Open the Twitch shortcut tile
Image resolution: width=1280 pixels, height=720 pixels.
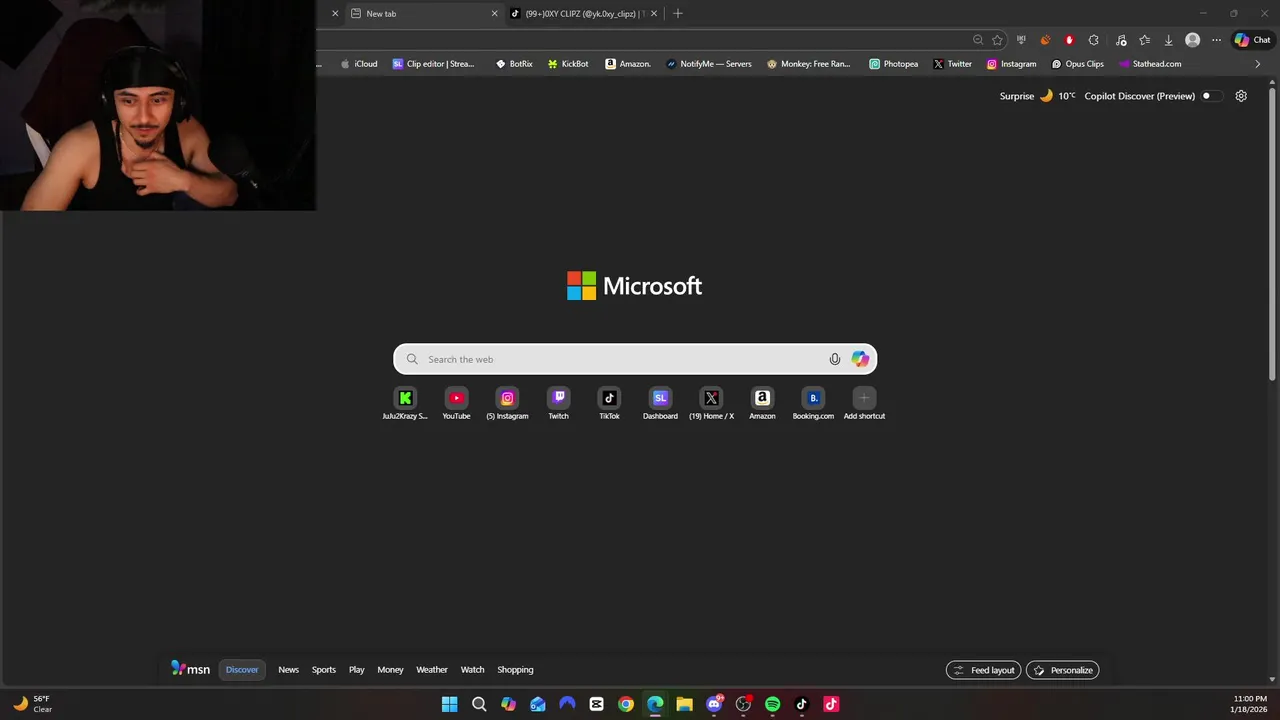[x=558, y=404]
